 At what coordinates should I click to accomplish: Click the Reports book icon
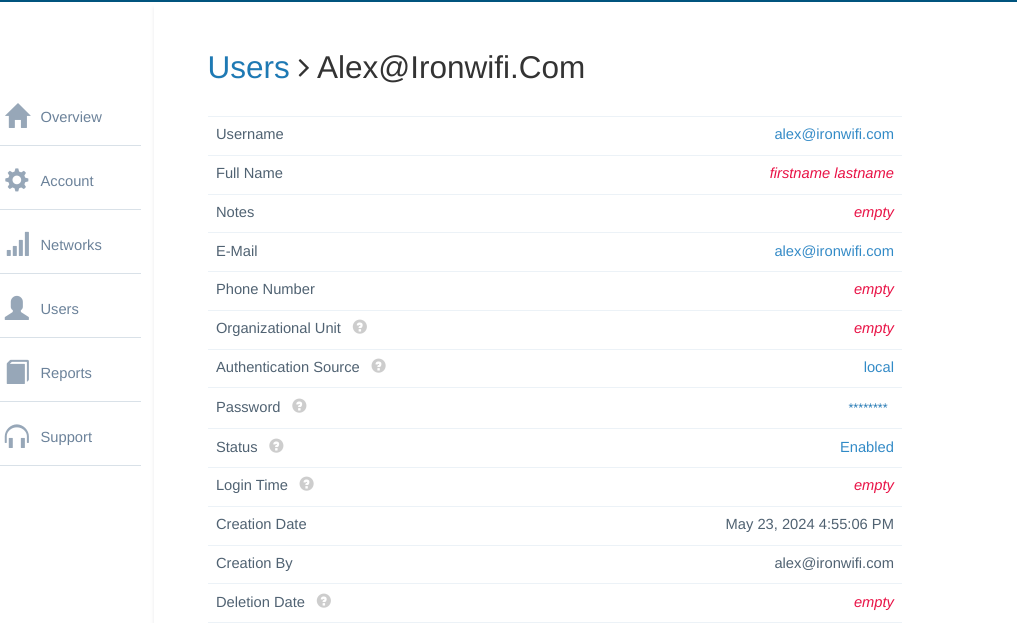[x=17, y=372]
